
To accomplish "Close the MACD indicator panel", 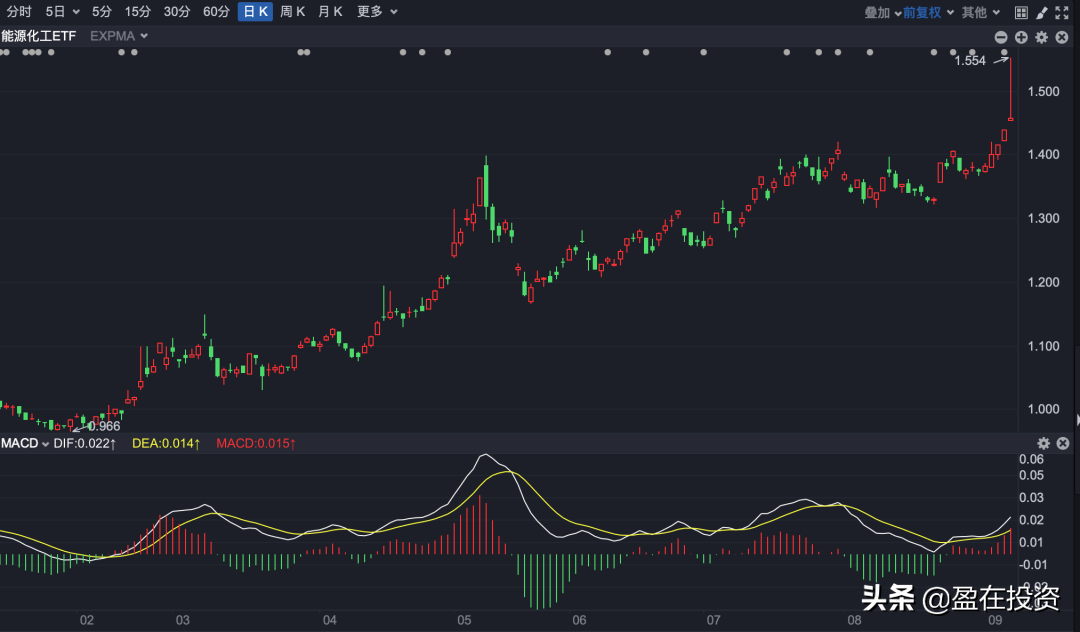I will (x=1062, y=443).
